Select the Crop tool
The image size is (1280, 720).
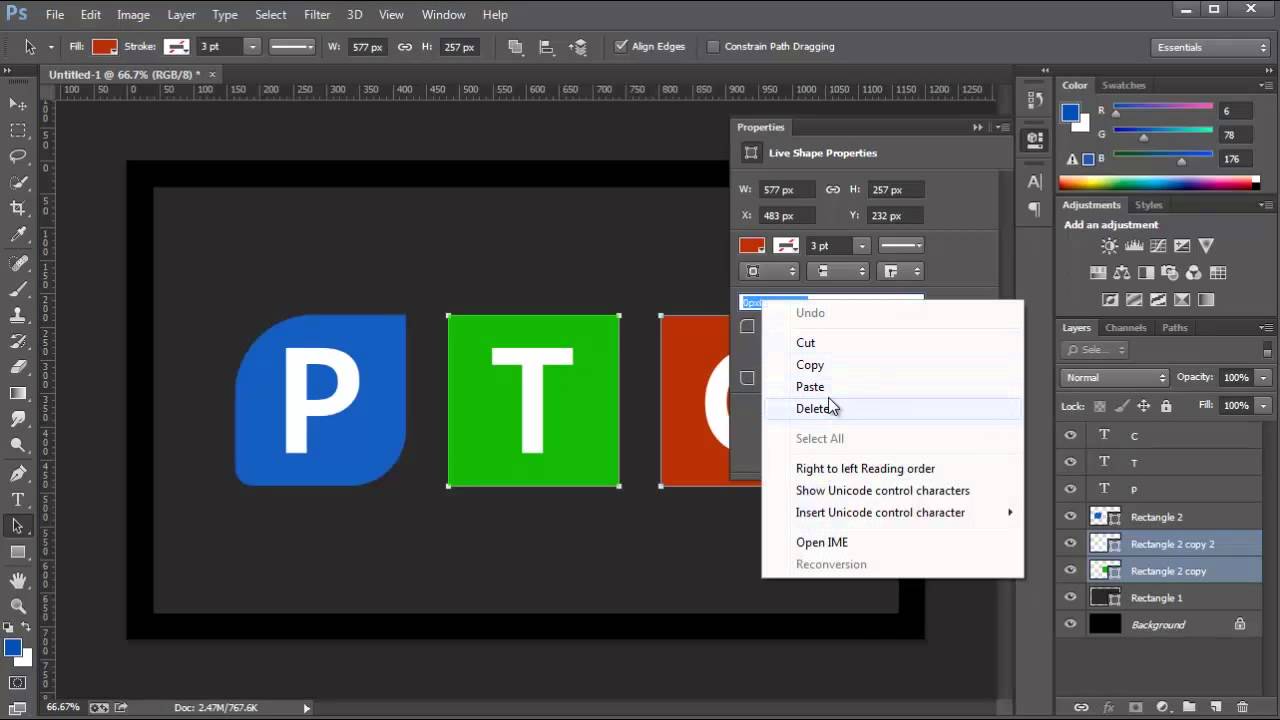[x=18, y=208]
